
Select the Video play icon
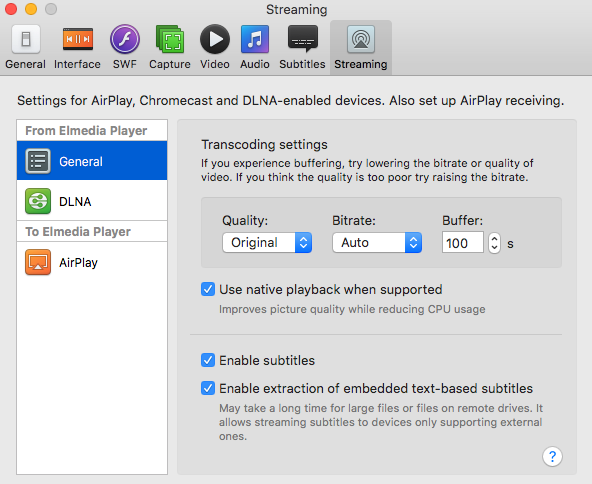(215, 39)
